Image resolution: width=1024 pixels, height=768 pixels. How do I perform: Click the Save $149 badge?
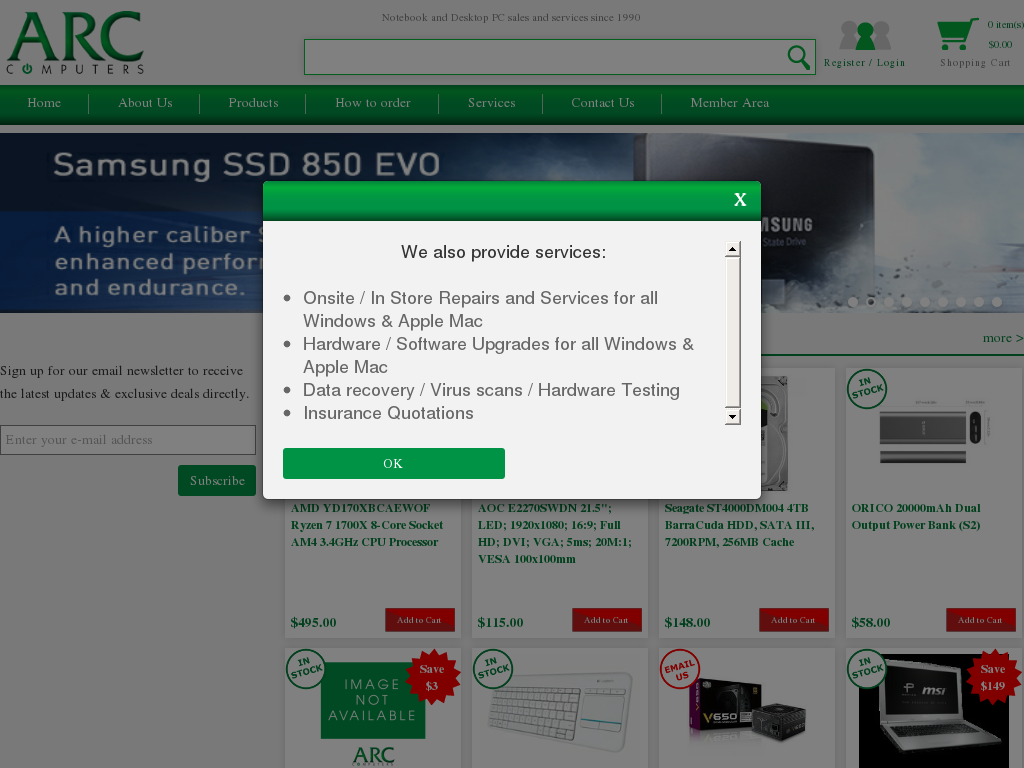(993, 677)
